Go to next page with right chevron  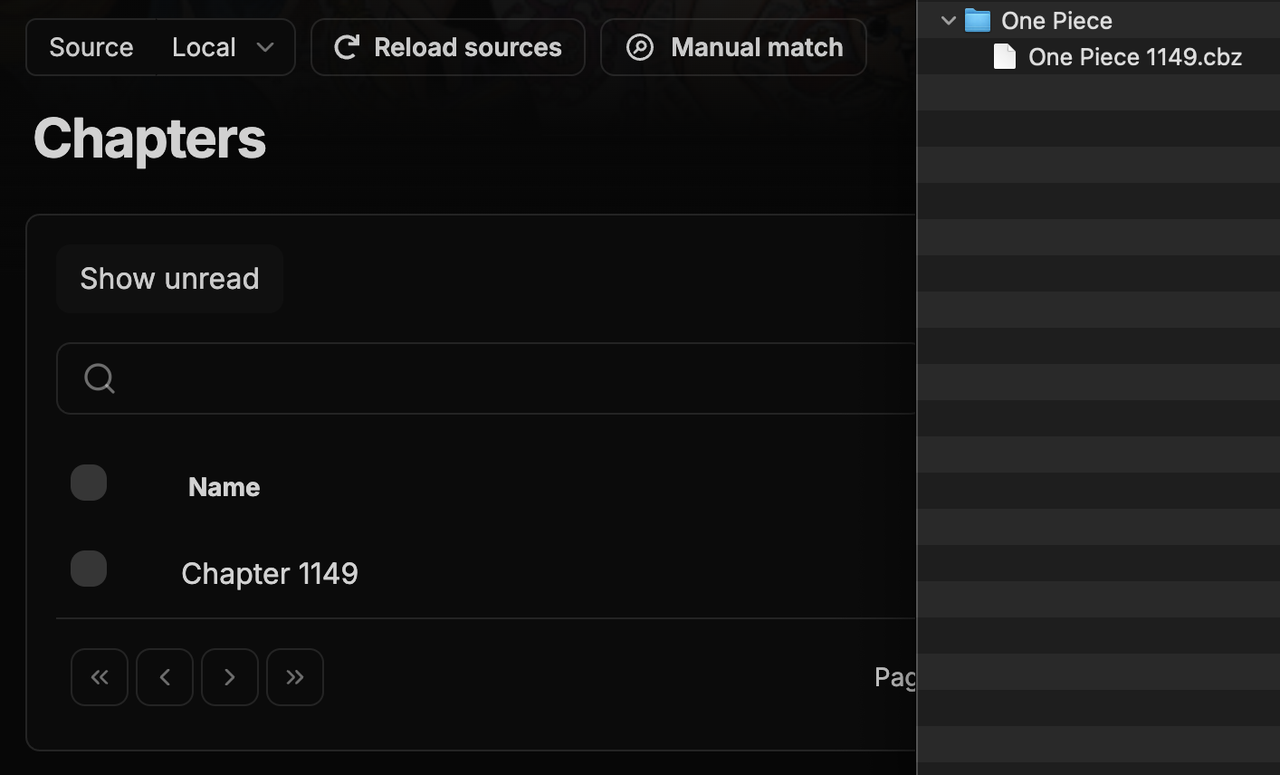pyautogui.click(x=230, y=677)
